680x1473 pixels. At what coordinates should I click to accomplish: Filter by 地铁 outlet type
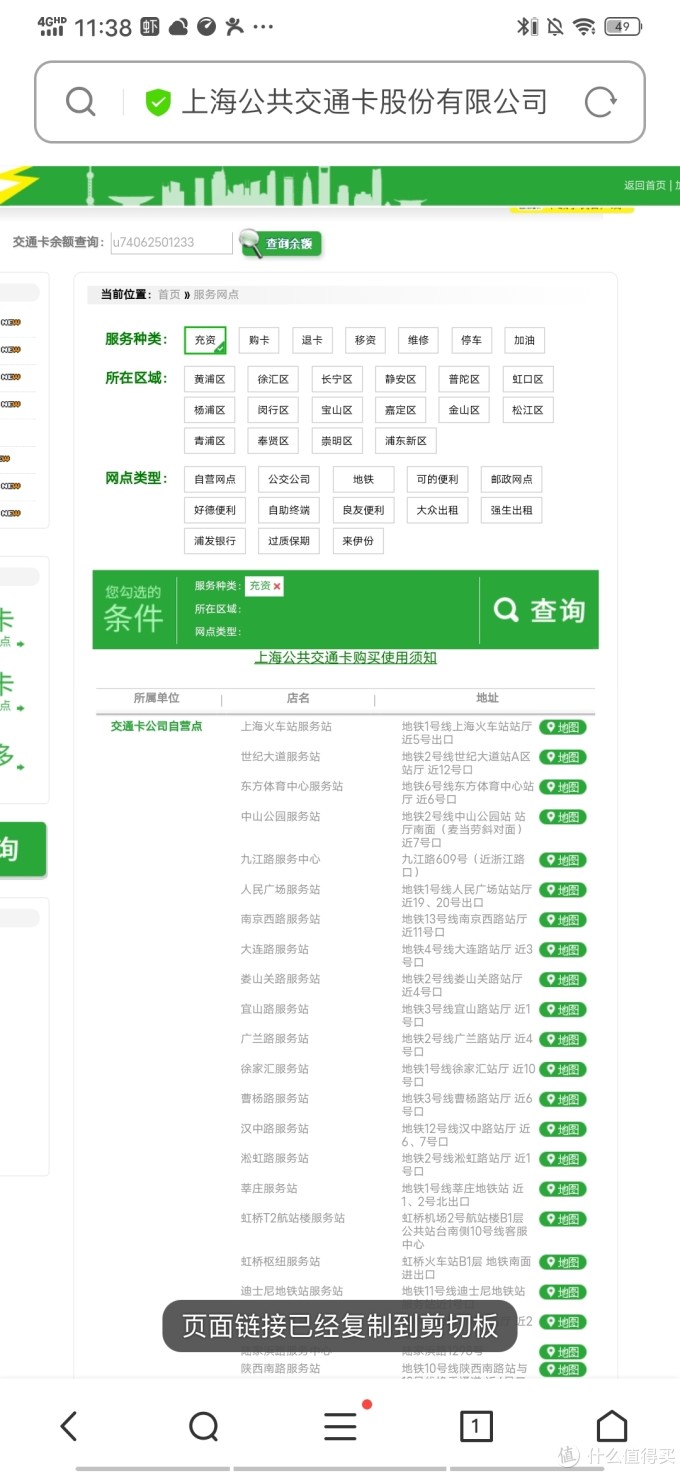tap(363, 479)
